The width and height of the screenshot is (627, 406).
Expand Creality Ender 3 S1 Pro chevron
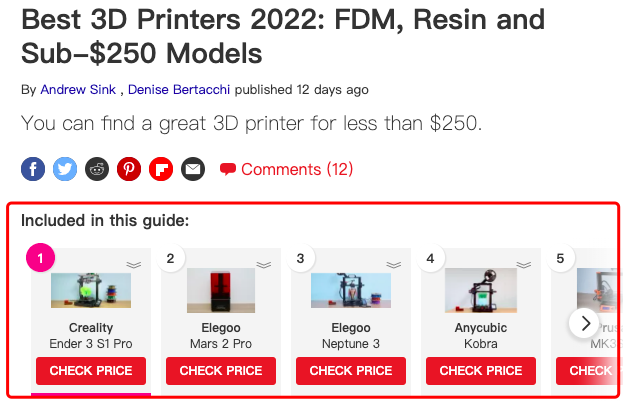[x=134, y=265]
